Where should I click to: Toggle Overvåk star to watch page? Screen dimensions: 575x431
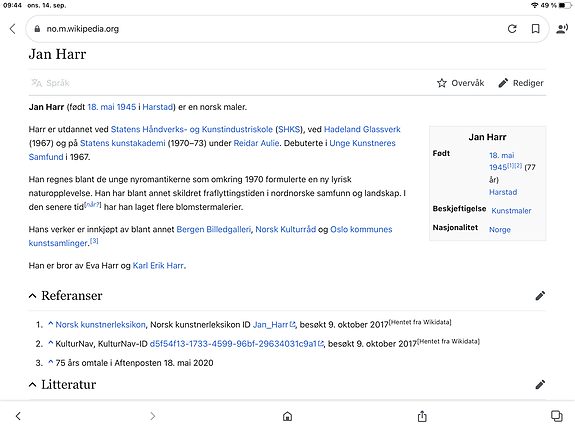461,83
